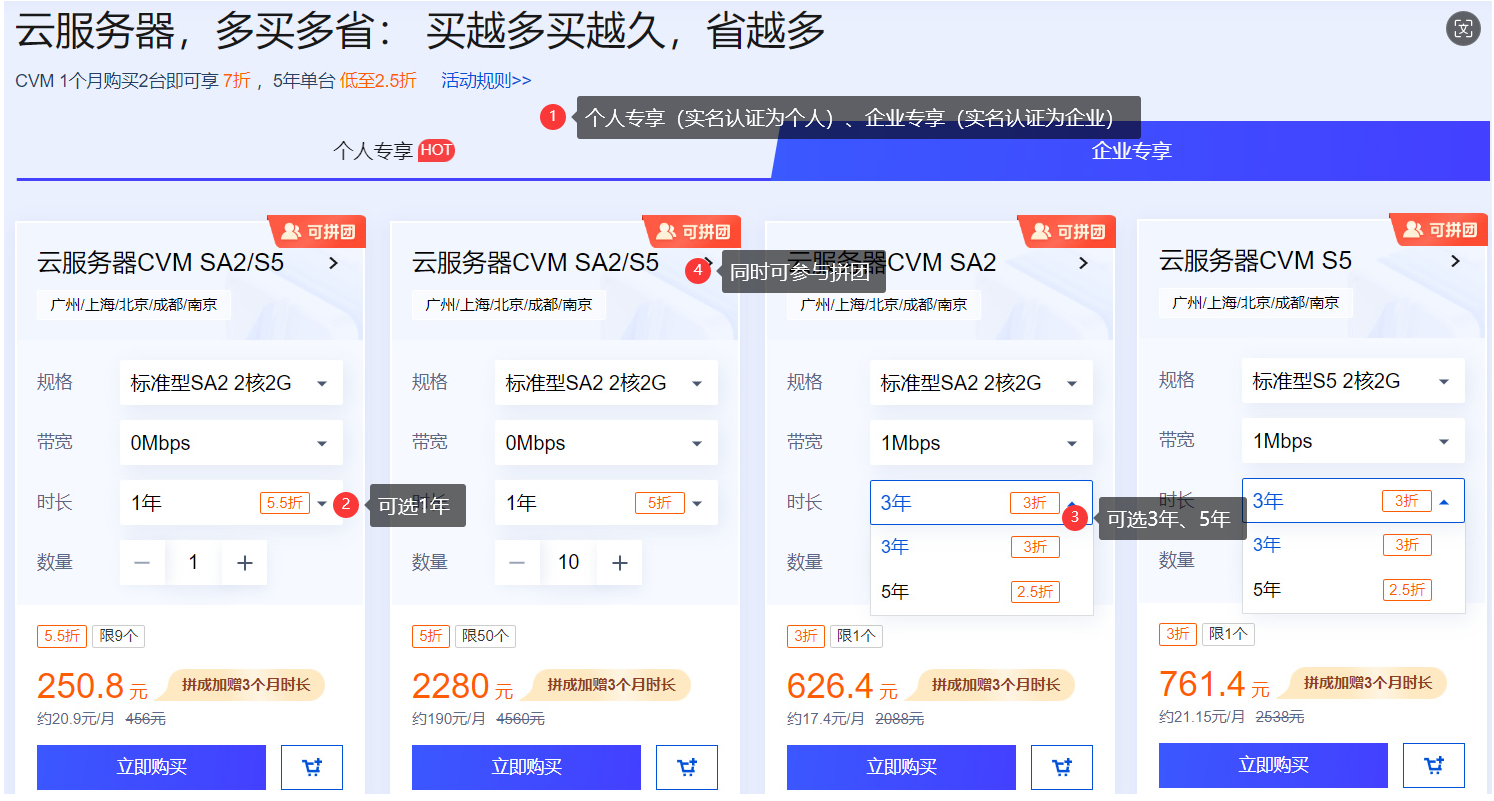The width and height of the screenshot is (1494, 801).
Task: Add the 2280元 server to cart
Action: [687, 767]
